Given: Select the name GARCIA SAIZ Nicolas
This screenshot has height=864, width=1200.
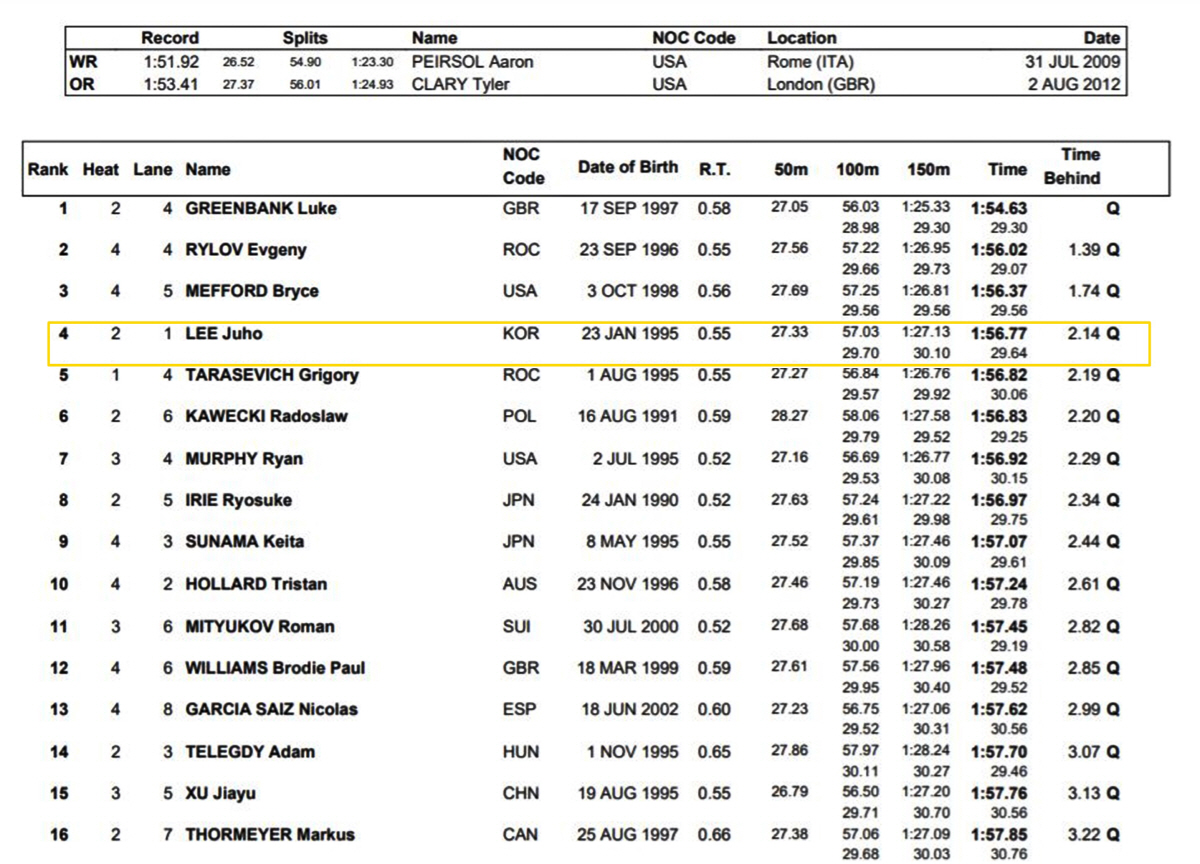Looking at the screenshot, I should click(271, 709).
